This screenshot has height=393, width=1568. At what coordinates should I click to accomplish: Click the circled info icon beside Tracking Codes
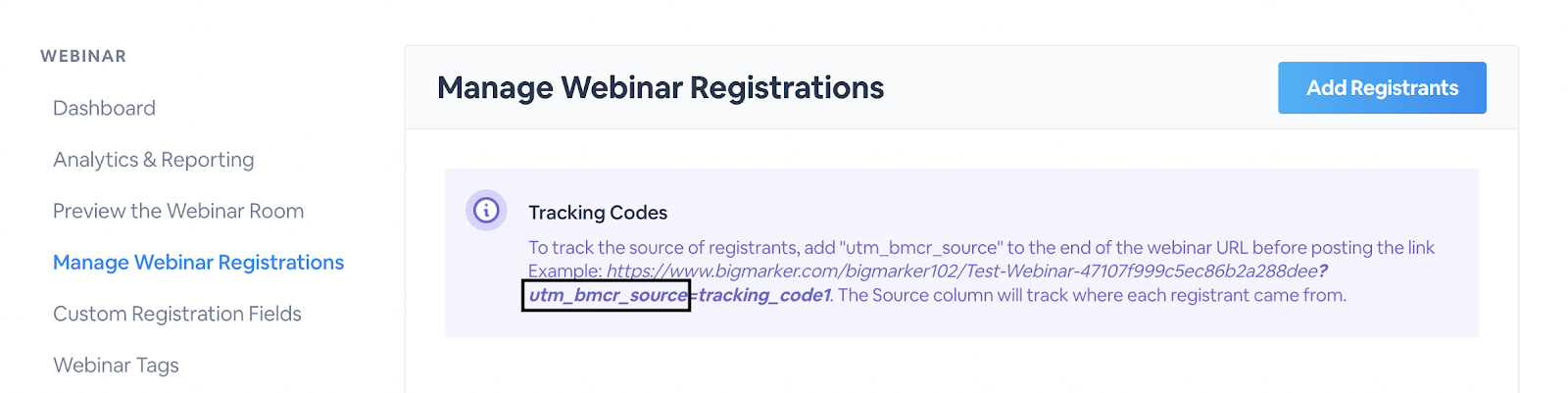[486, 210]
